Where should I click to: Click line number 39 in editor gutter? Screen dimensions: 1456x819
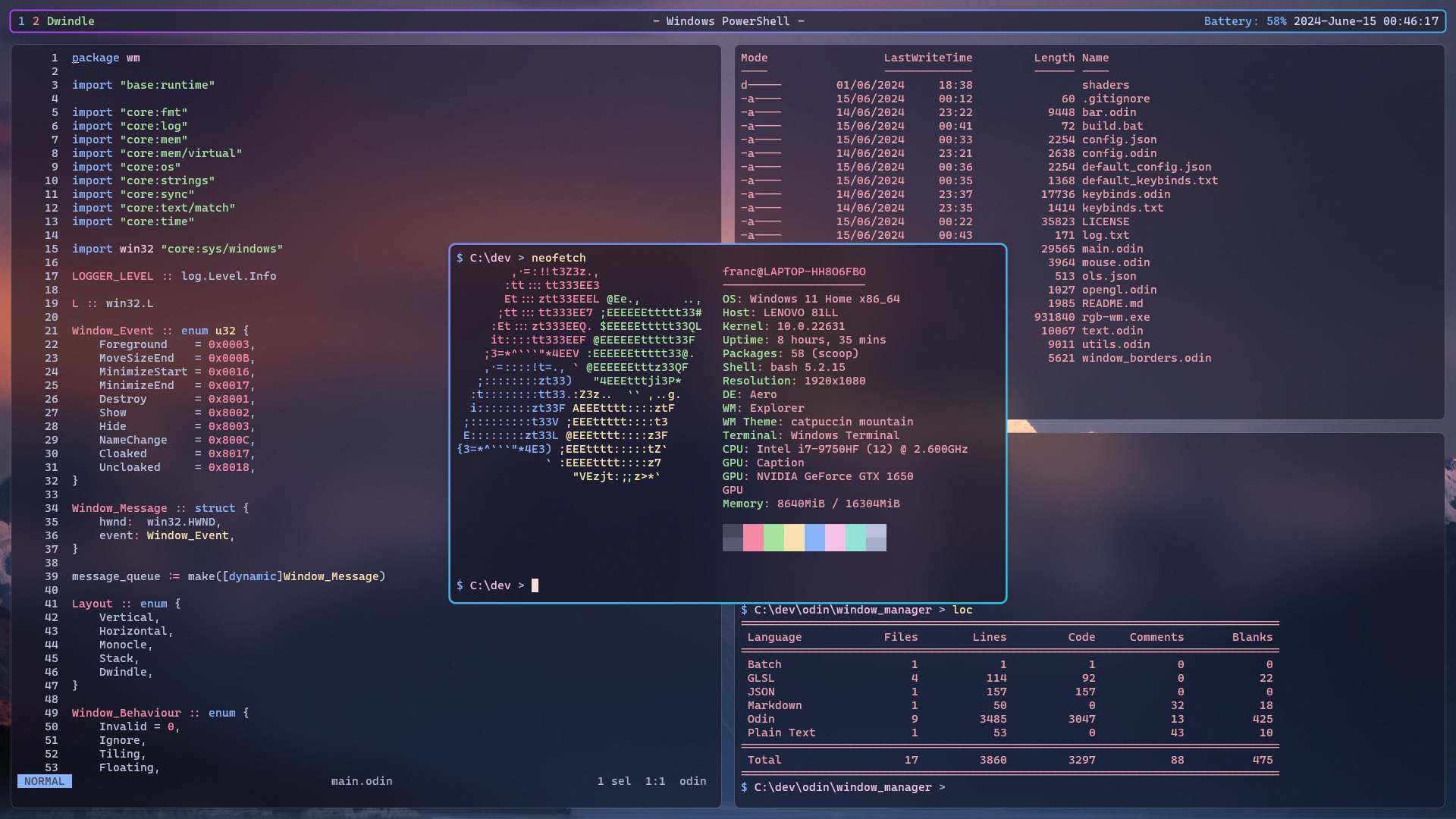point(51,576)
